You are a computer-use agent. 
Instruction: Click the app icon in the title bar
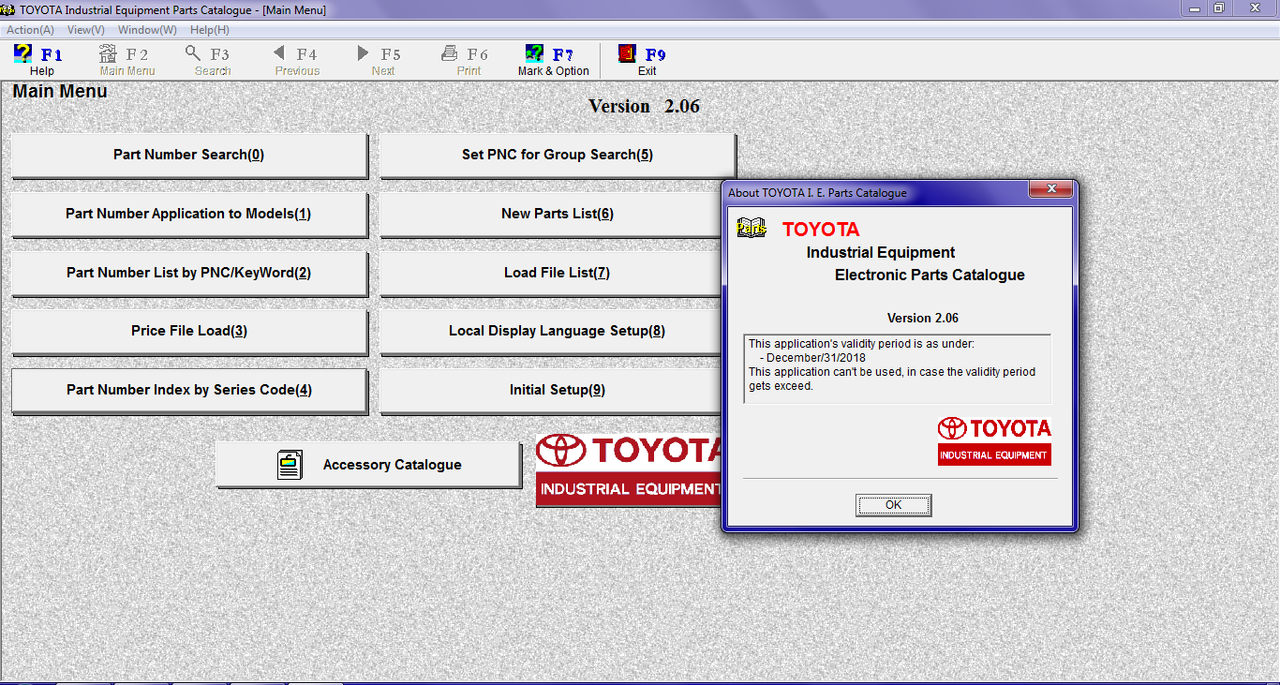pos(9,9)
